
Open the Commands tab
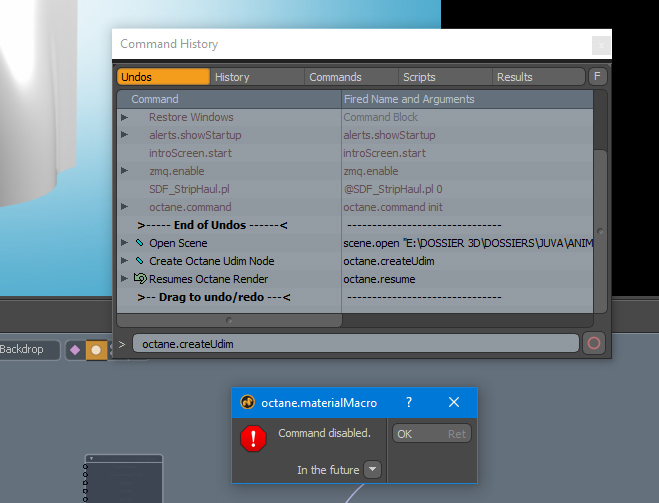[351, 77]
